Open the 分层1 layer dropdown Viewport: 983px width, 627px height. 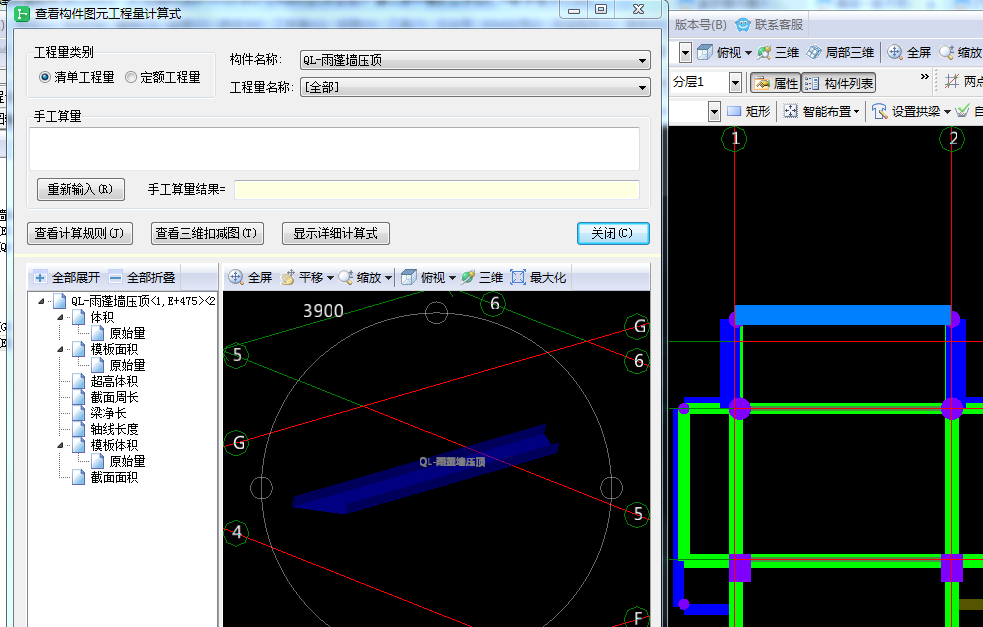coord(735,82)
